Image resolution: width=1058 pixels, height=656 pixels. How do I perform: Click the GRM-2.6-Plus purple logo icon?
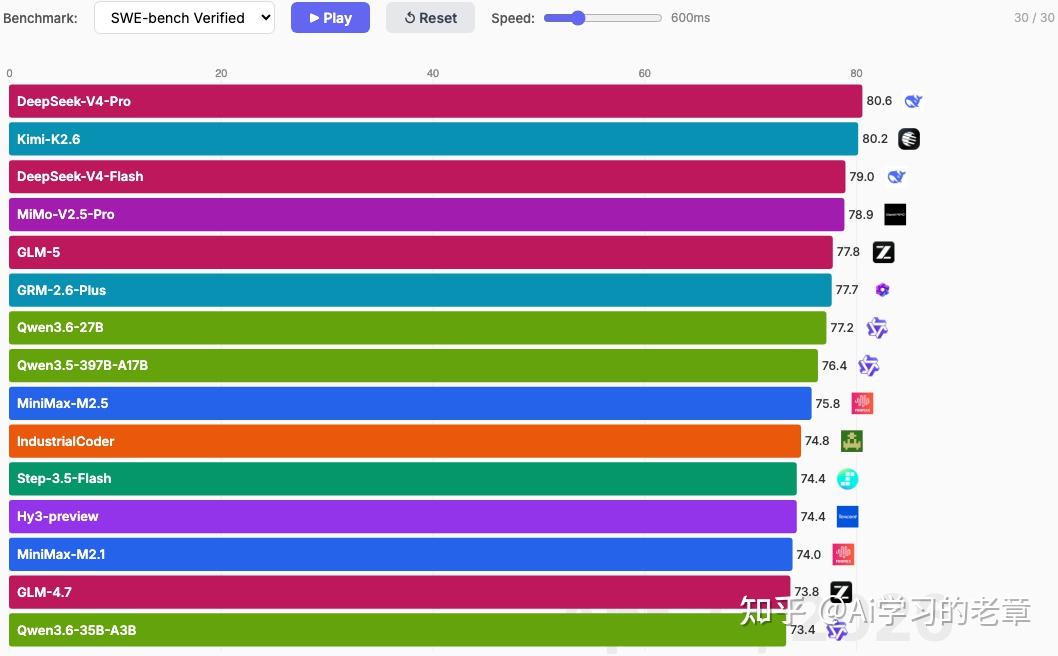coord(882,290)
